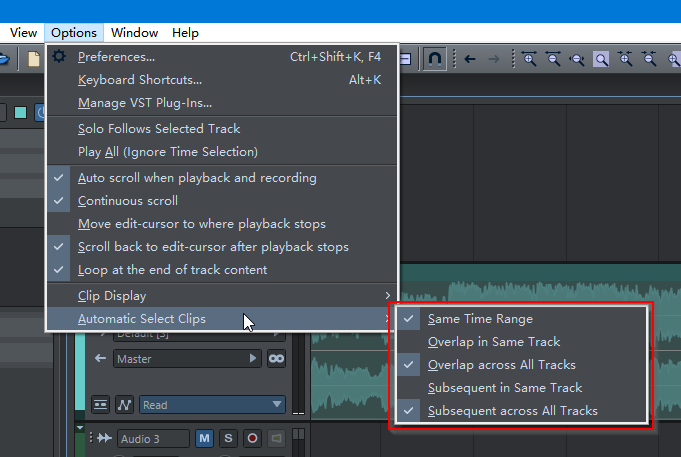The width and height of the screenshot is (681, 457).
Task: Click the back arrow navigation icon
Action: coord(470,59)
